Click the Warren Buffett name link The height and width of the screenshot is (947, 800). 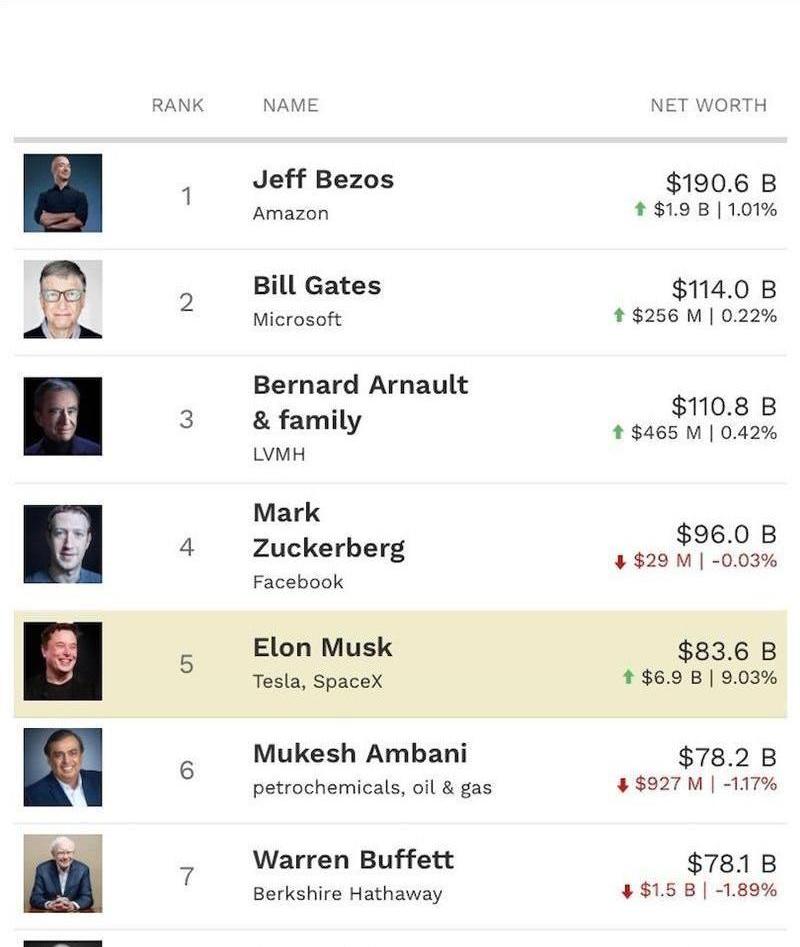tap(353, 860)
